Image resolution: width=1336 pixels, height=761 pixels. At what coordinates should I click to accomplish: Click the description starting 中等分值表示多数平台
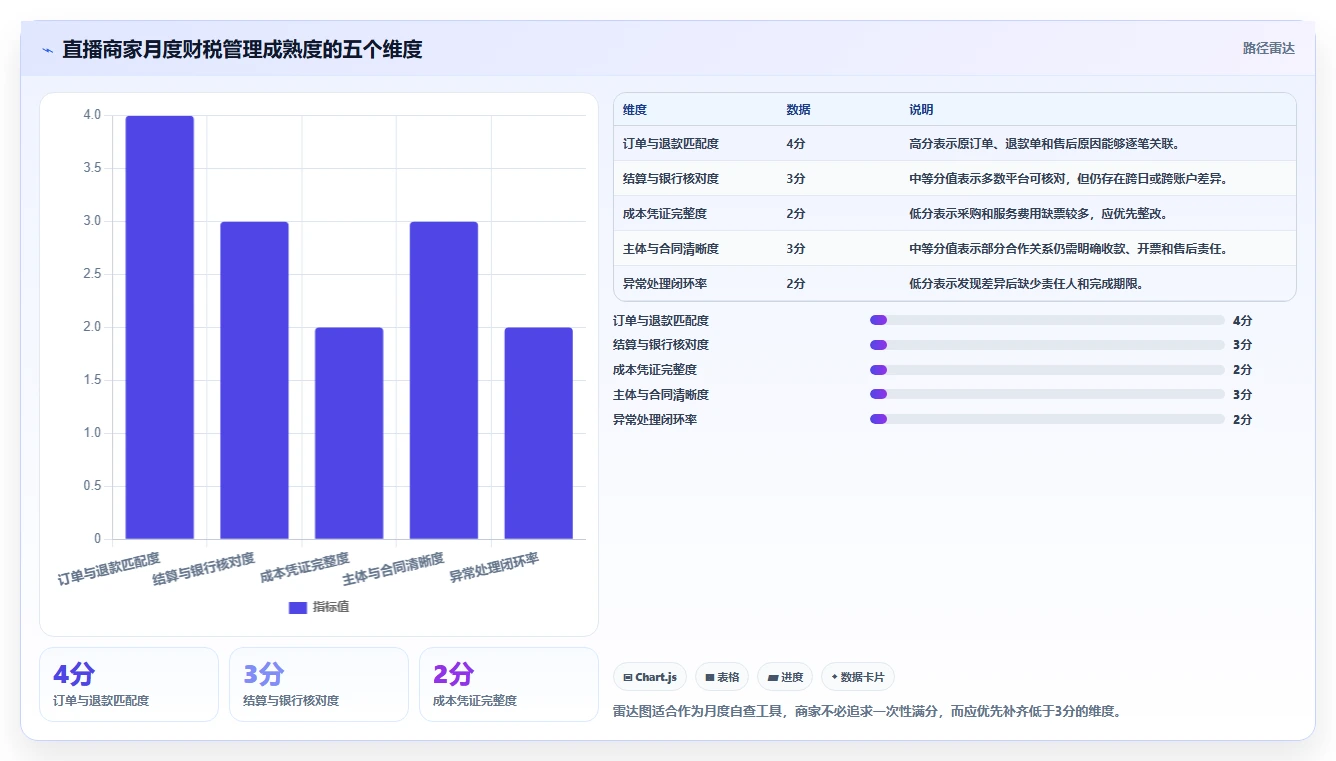[x=1068, y=179]
